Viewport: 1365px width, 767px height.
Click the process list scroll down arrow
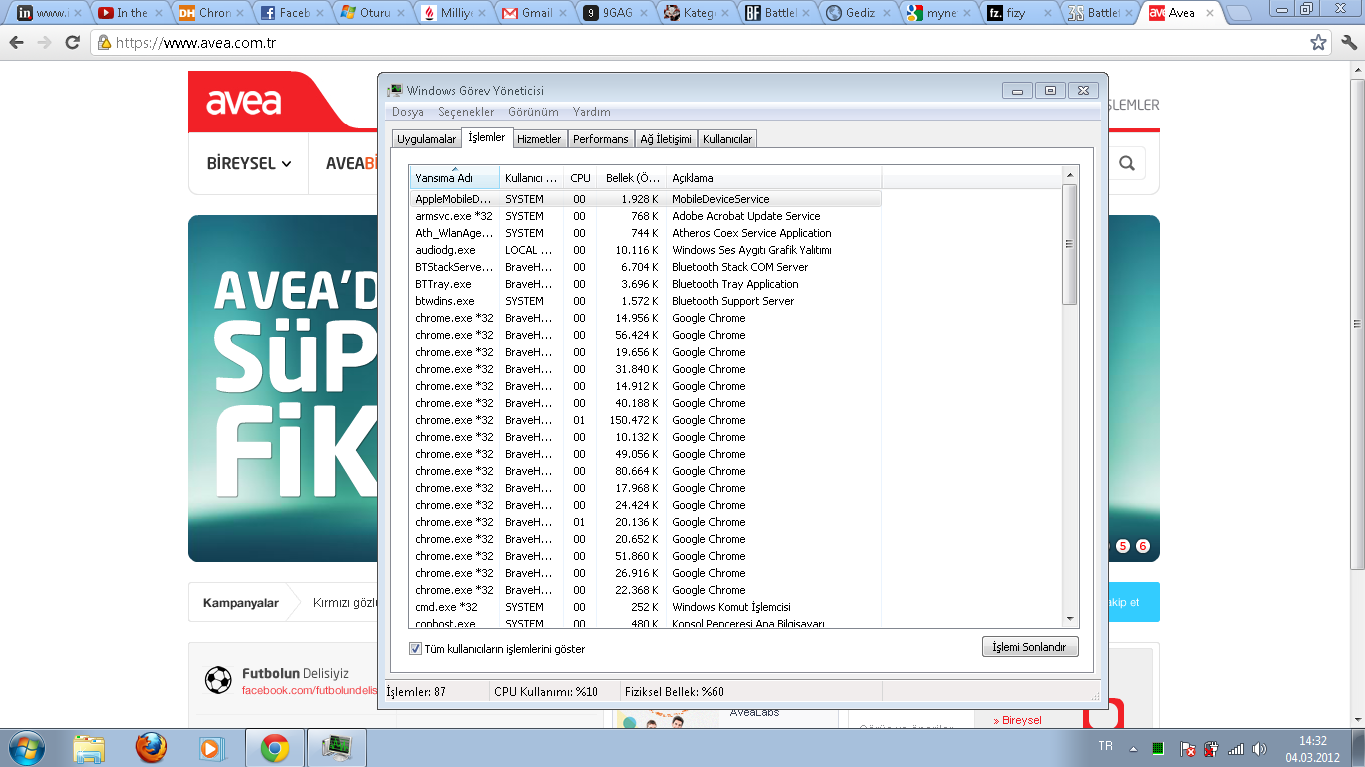pos(1069,619)
